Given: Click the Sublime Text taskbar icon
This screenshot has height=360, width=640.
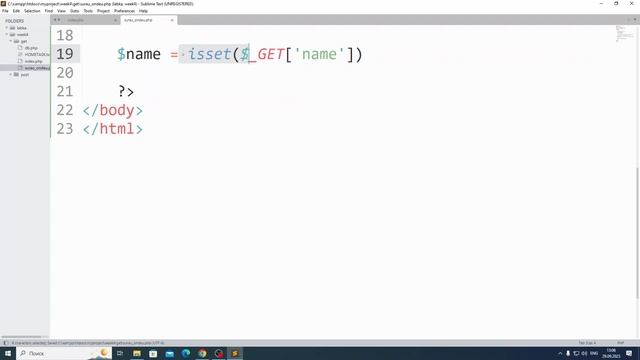Looking at the screenshot, I should click(235, 353).
